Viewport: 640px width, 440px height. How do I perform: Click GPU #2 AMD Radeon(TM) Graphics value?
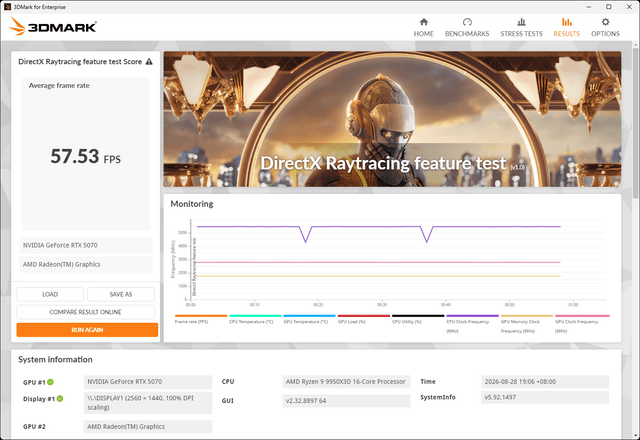(x=148, y=427)
